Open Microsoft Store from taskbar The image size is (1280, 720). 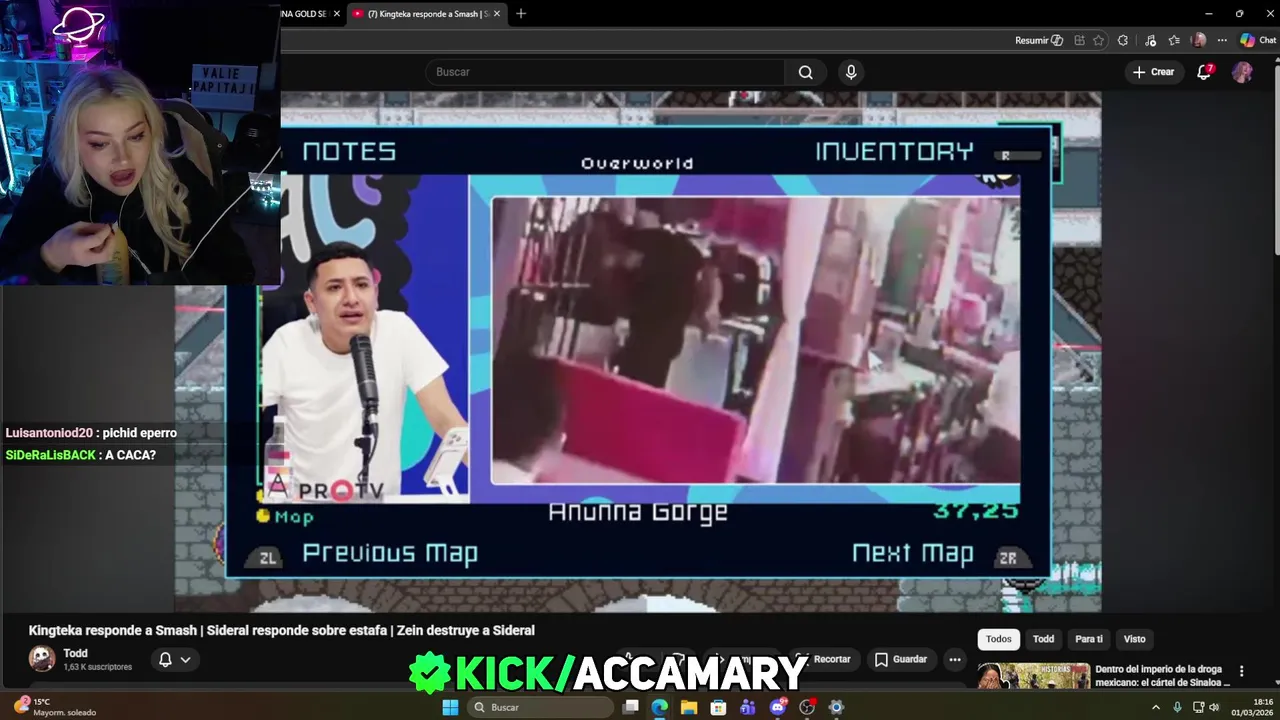coord(718,707)
